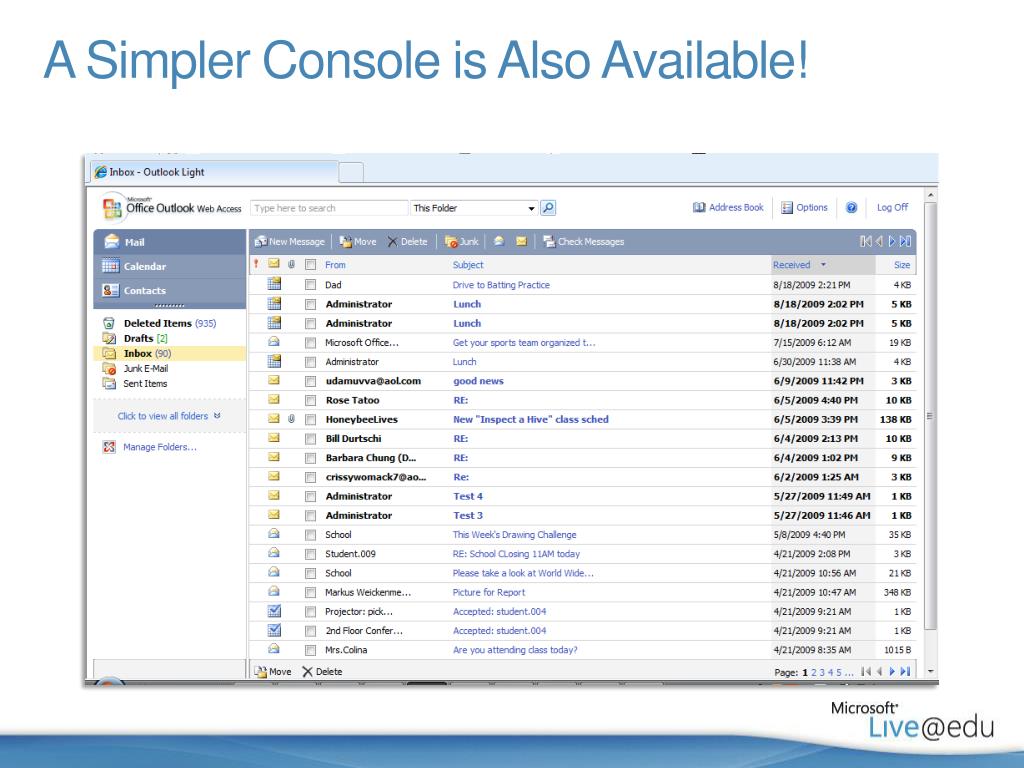
Task: Click Delete in the top toolbar
Action: pos(408,242)
